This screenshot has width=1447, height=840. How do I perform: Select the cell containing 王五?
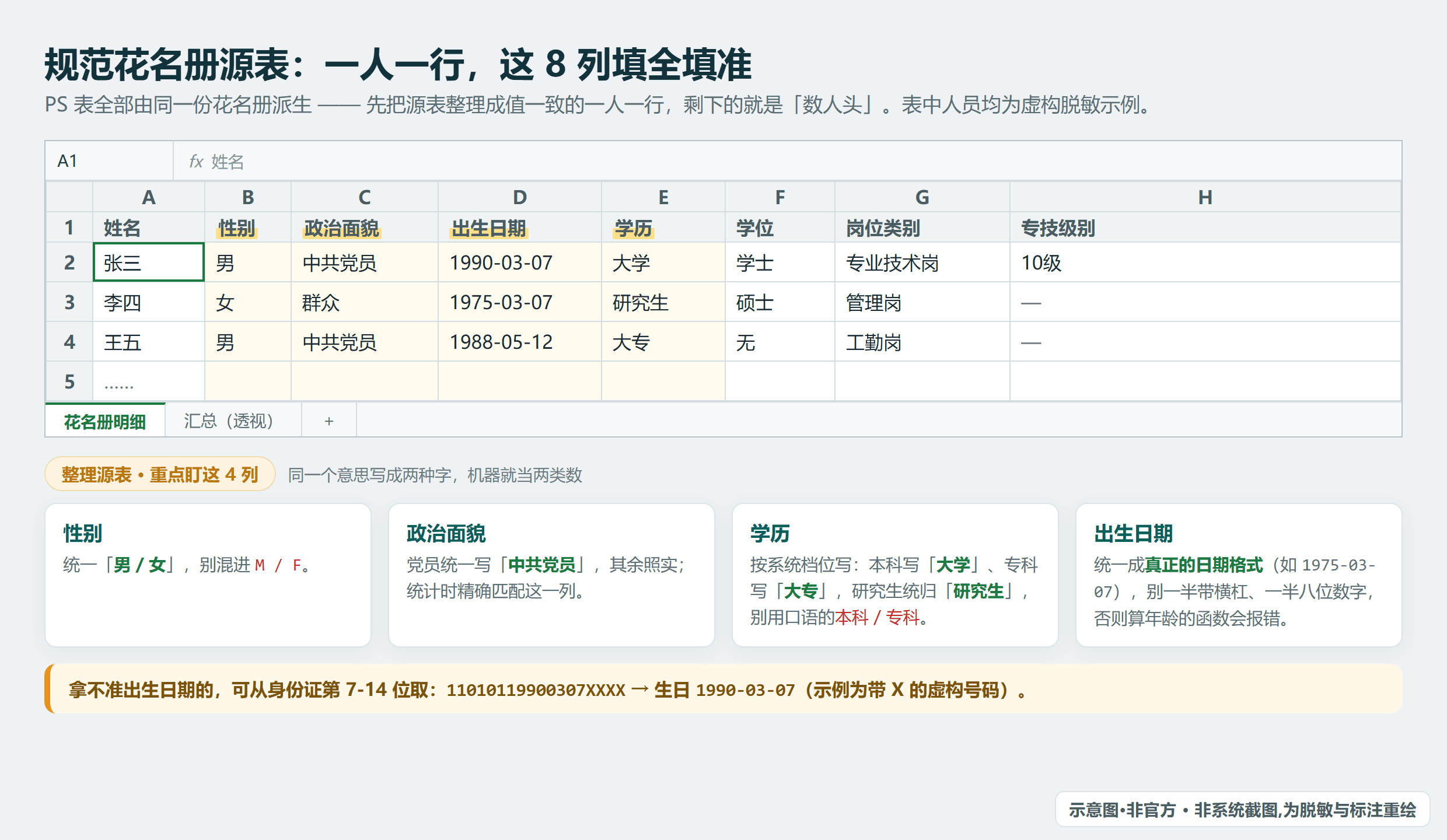tap(149, 342)
